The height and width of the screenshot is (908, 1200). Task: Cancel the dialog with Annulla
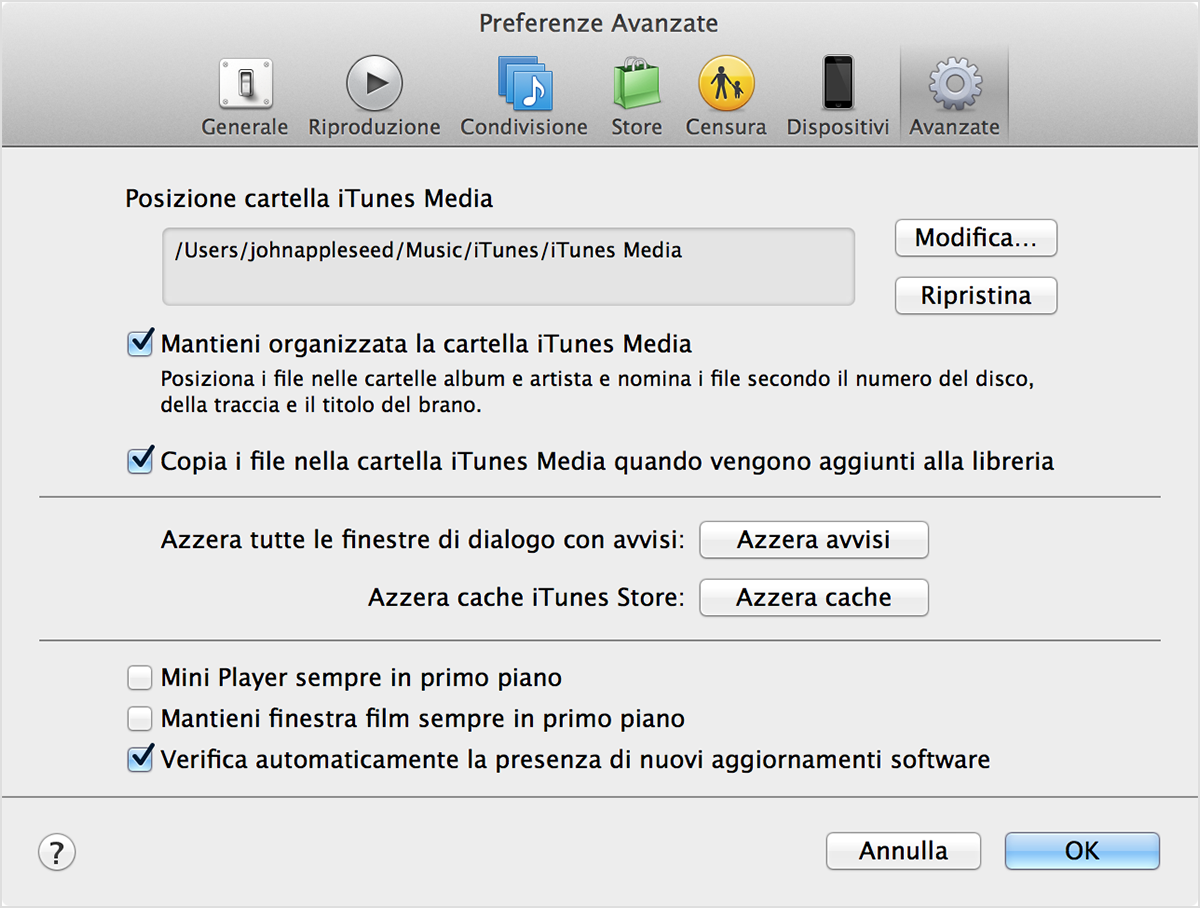coord(903,851)
